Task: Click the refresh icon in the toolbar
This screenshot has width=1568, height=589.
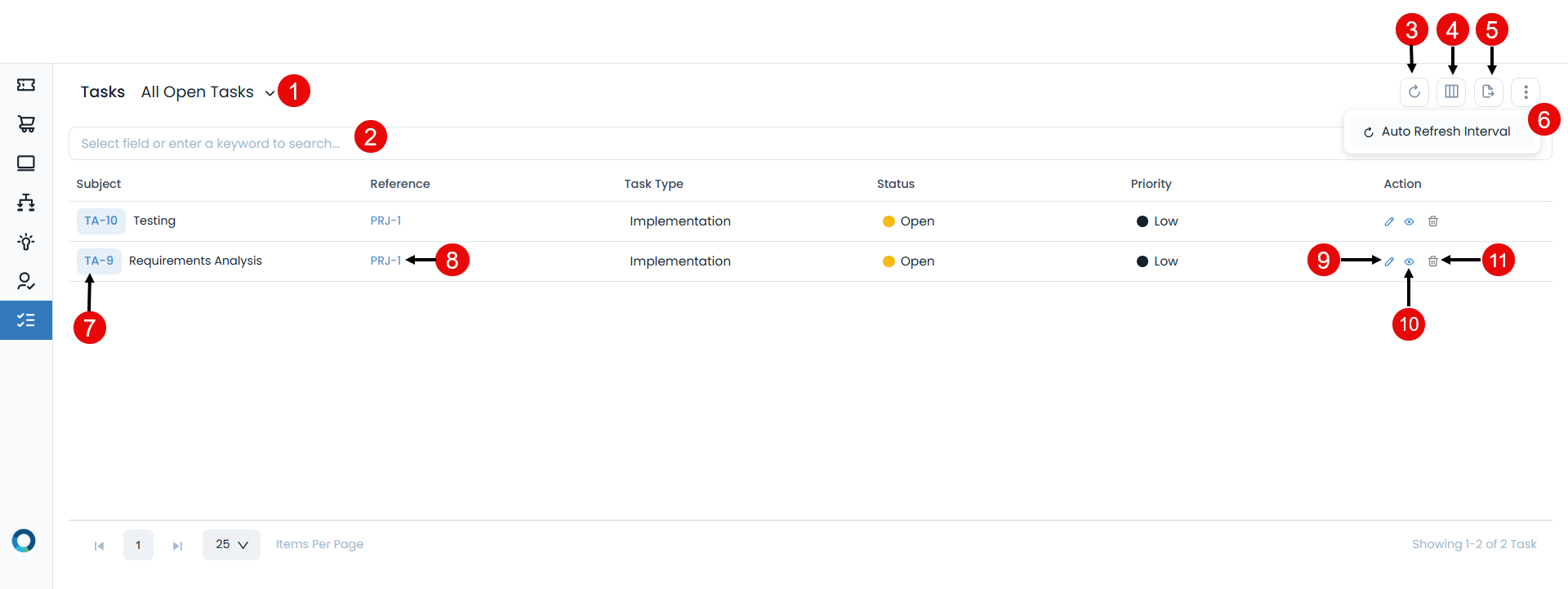Action: 1414,92
